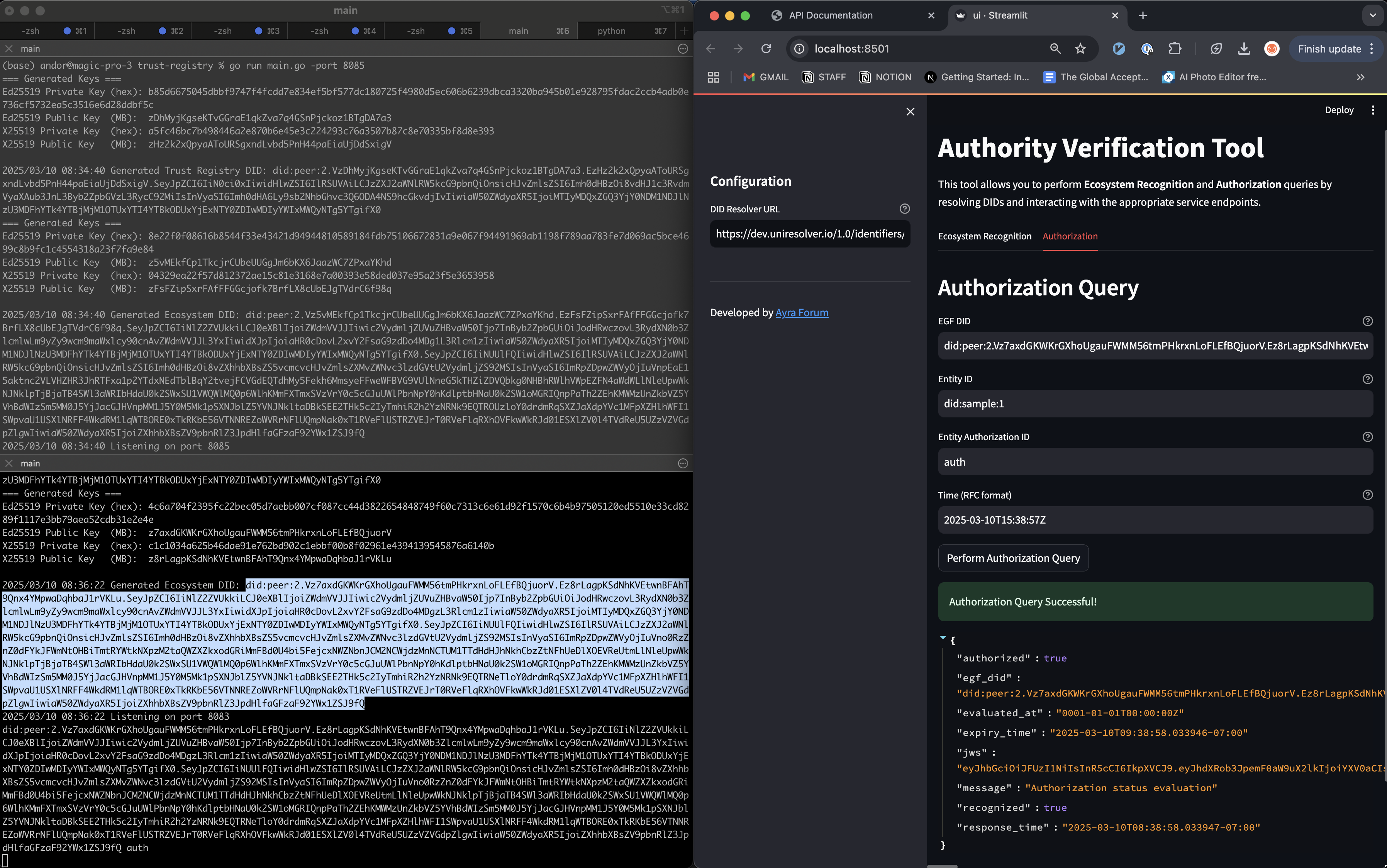1387x868 pixels.
Task: Click Perform Authorization Query button
Action: 1013,558
